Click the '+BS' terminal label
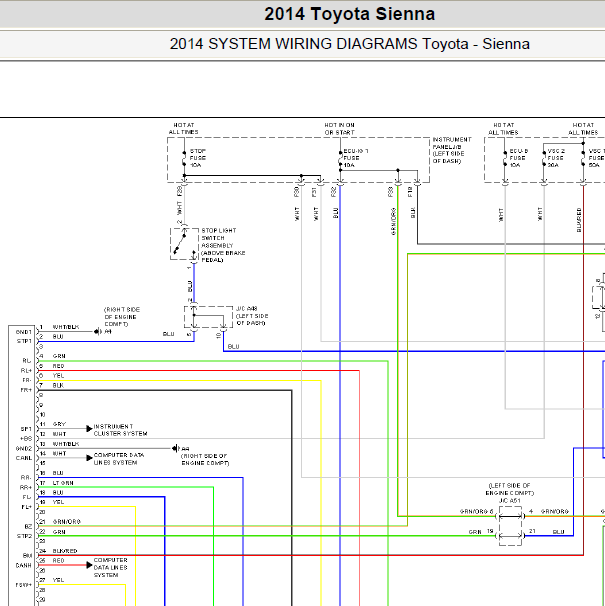Viewport: 605px width, 606px height. pyautogui.click(x=26, y=439)
